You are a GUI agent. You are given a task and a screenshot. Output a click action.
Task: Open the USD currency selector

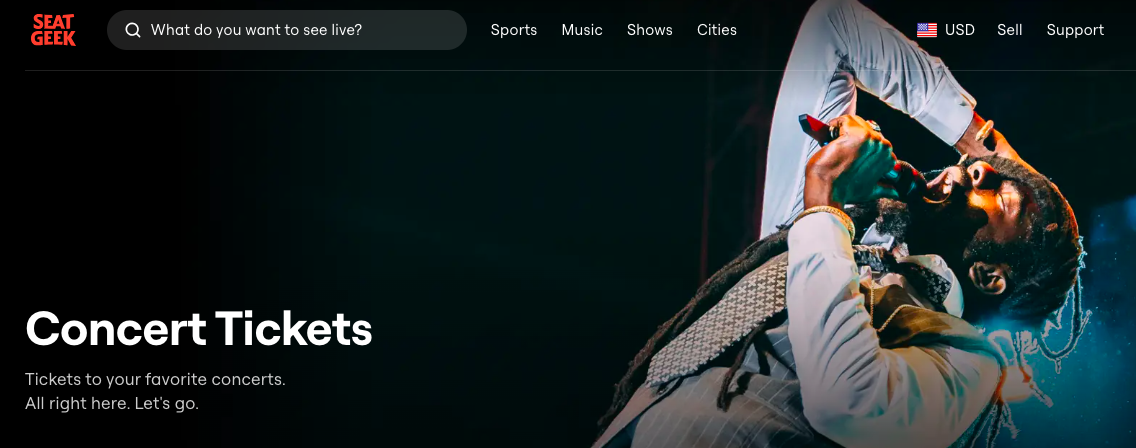(945, 30)
